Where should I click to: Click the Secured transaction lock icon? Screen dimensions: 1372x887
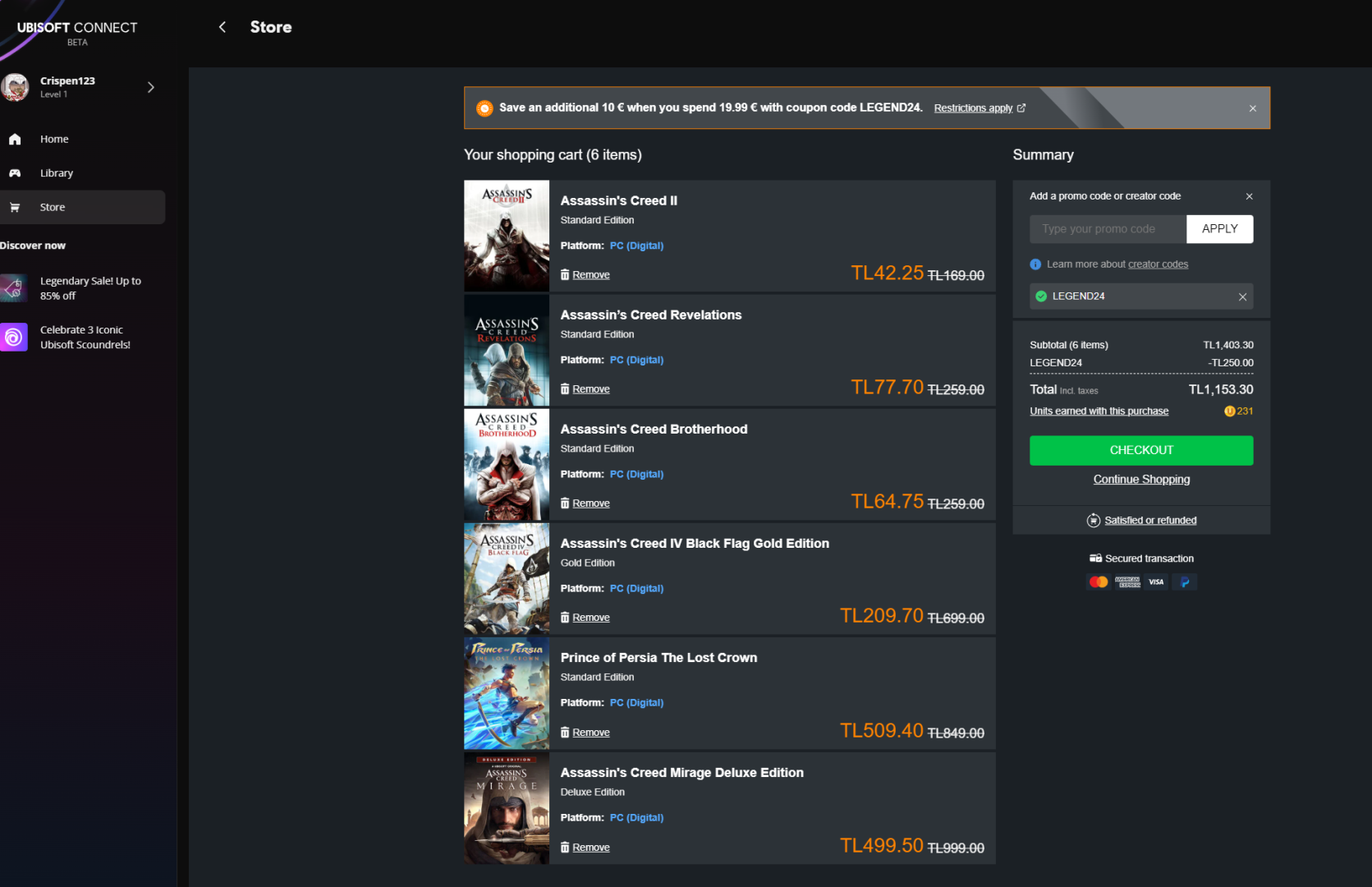(1095, 558)
